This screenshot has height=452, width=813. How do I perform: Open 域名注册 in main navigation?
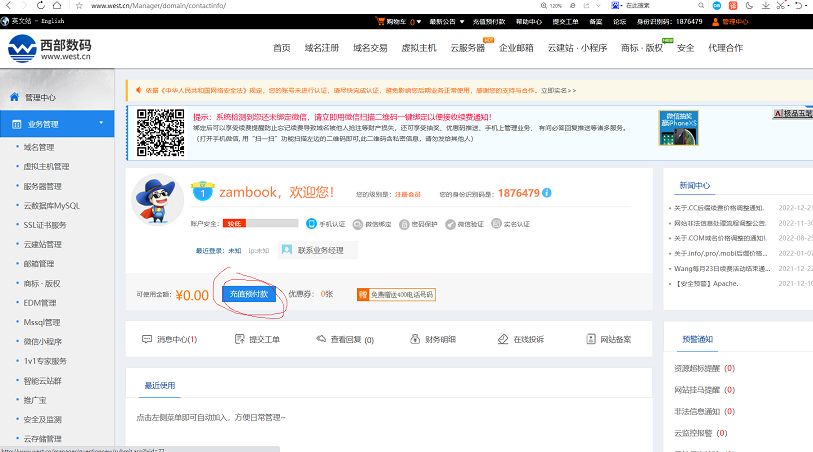click(321, 48)
